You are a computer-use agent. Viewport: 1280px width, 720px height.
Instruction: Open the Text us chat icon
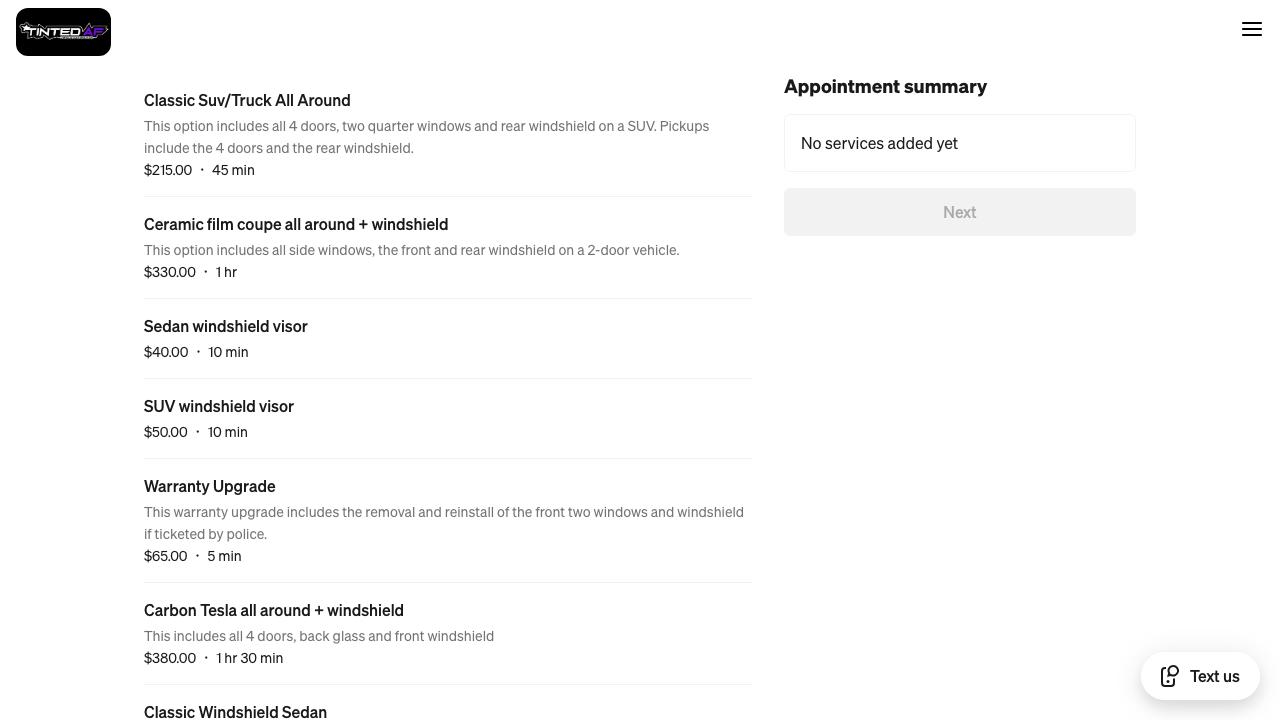tap(1169, 676)
